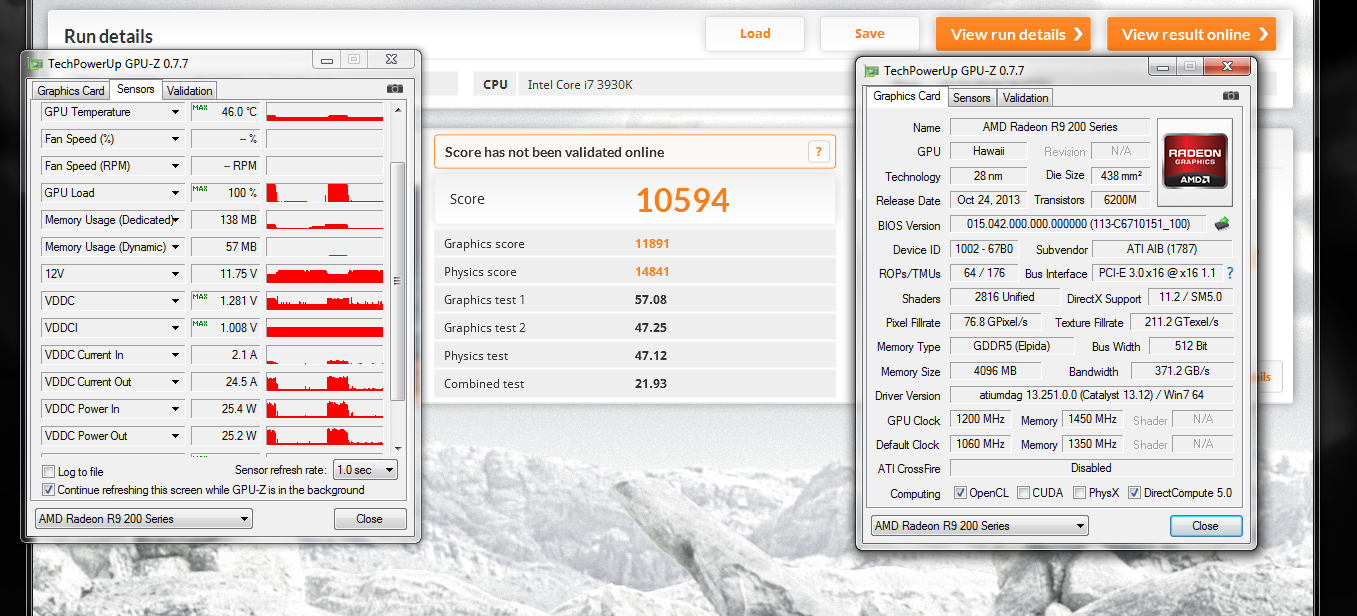Open the 12V sensor dropdown
The height and width of the screenshot is (616, 1357).
tap(175, 274)
